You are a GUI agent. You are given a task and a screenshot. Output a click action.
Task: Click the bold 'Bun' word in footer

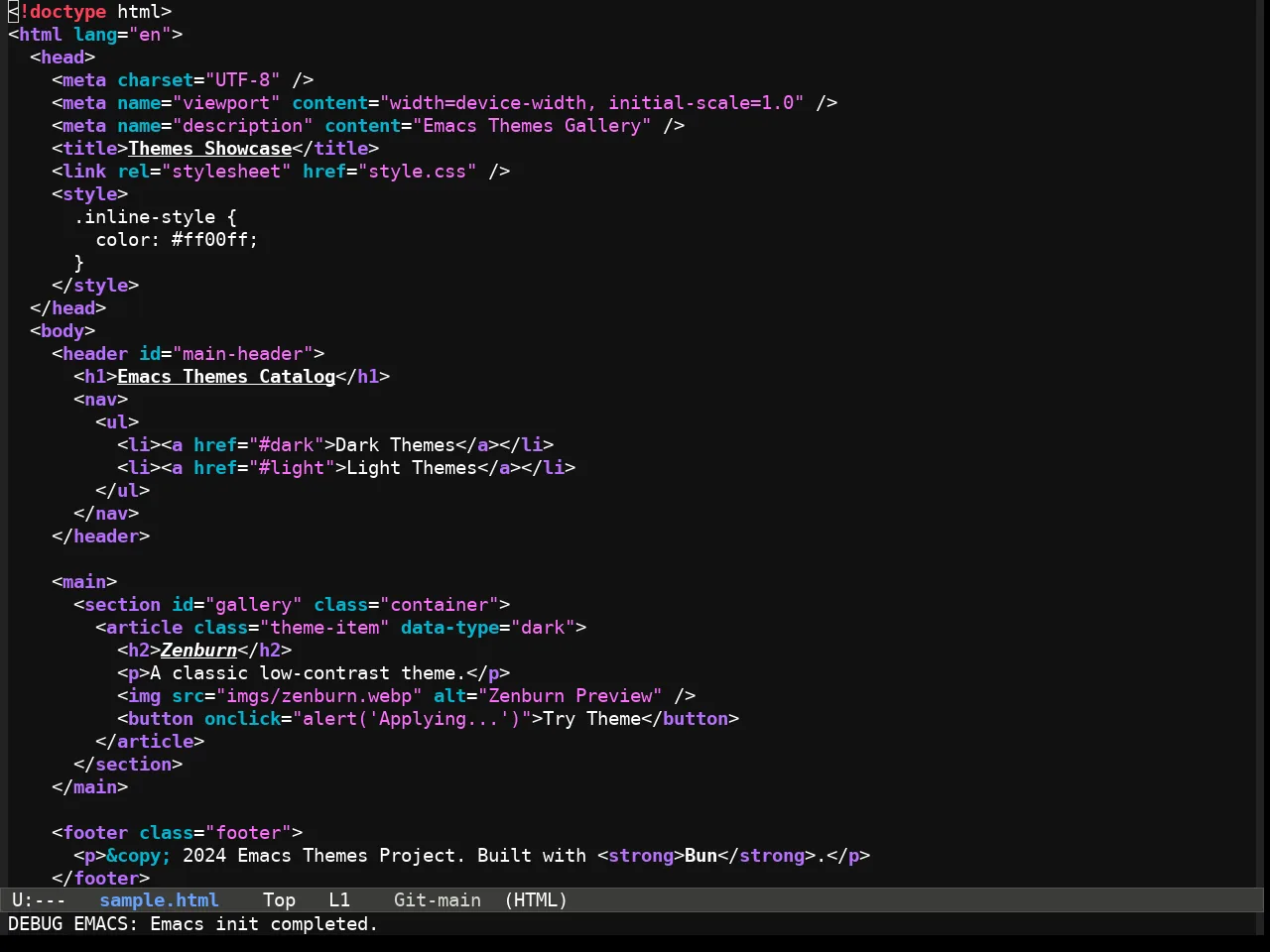(700, 856)
